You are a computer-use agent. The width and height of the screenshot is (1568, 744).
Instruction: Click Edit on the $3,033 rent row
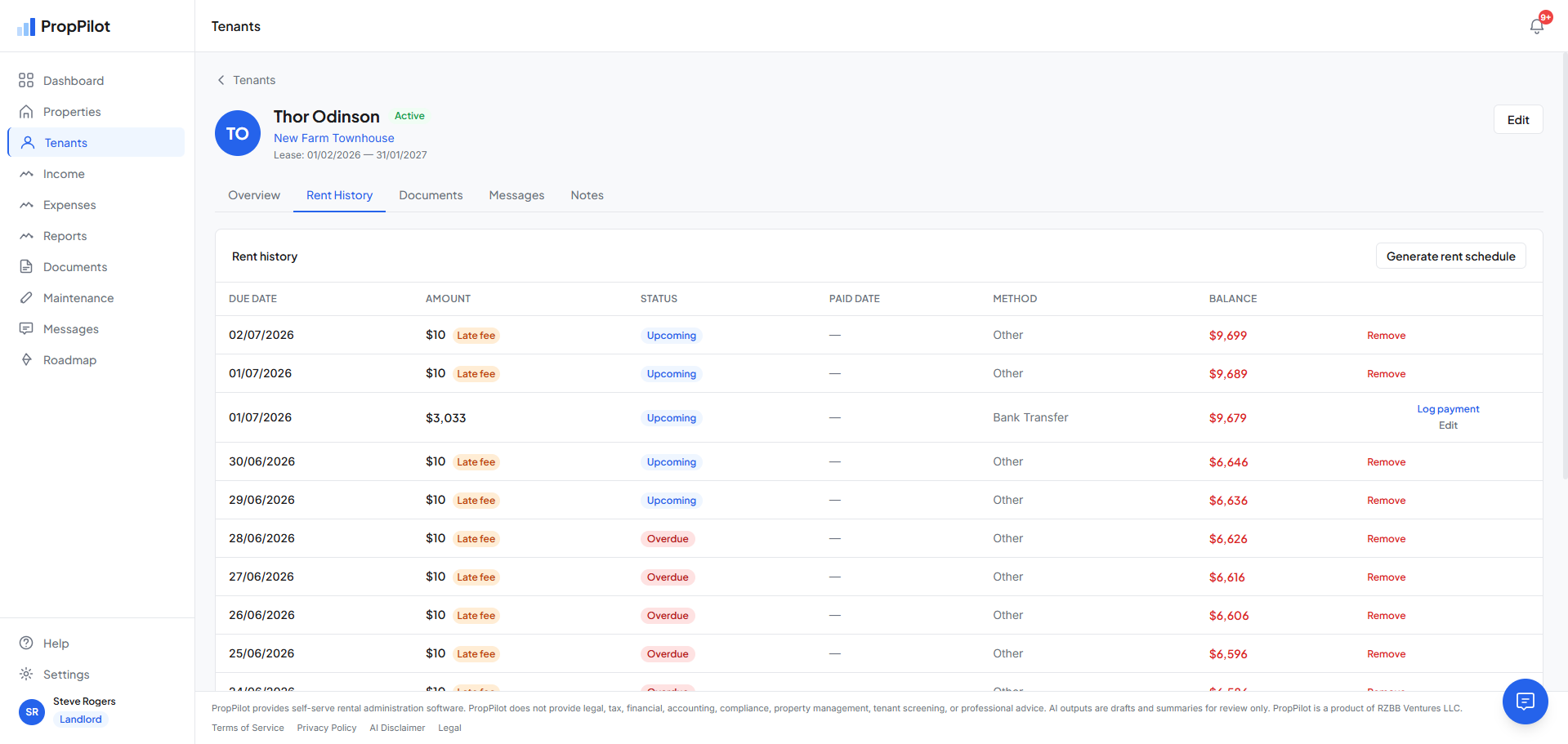[x=1448, y=425]
